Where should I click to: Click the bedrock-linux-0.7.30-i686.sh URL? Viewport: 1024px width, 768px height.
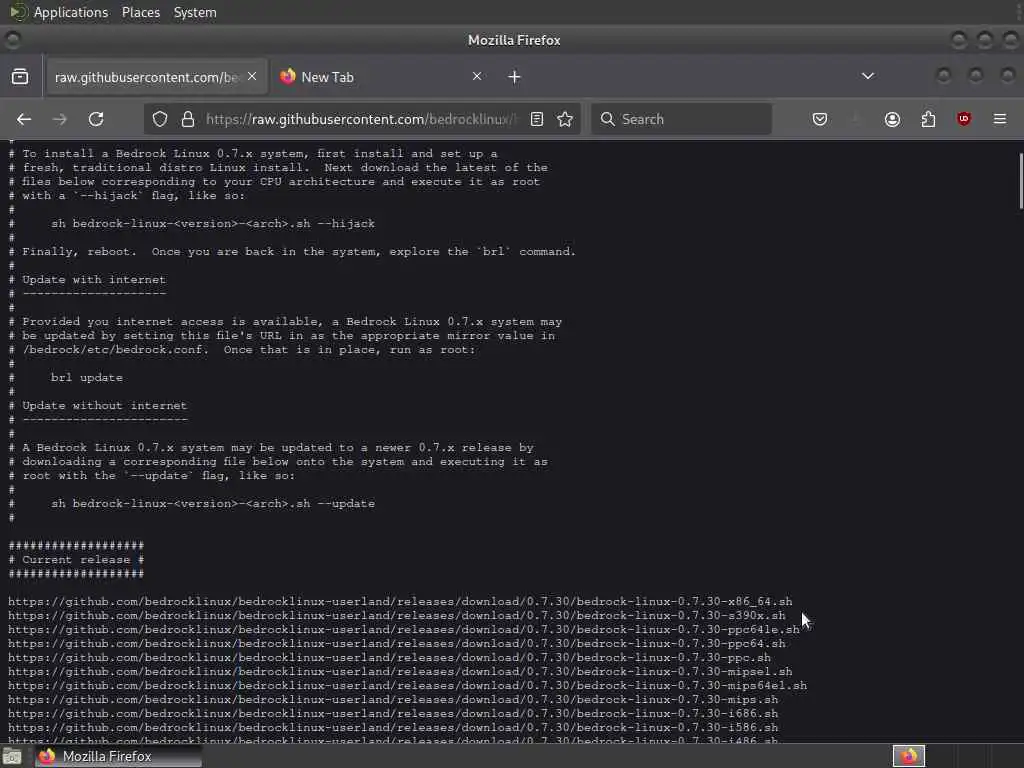pos(392,714)
